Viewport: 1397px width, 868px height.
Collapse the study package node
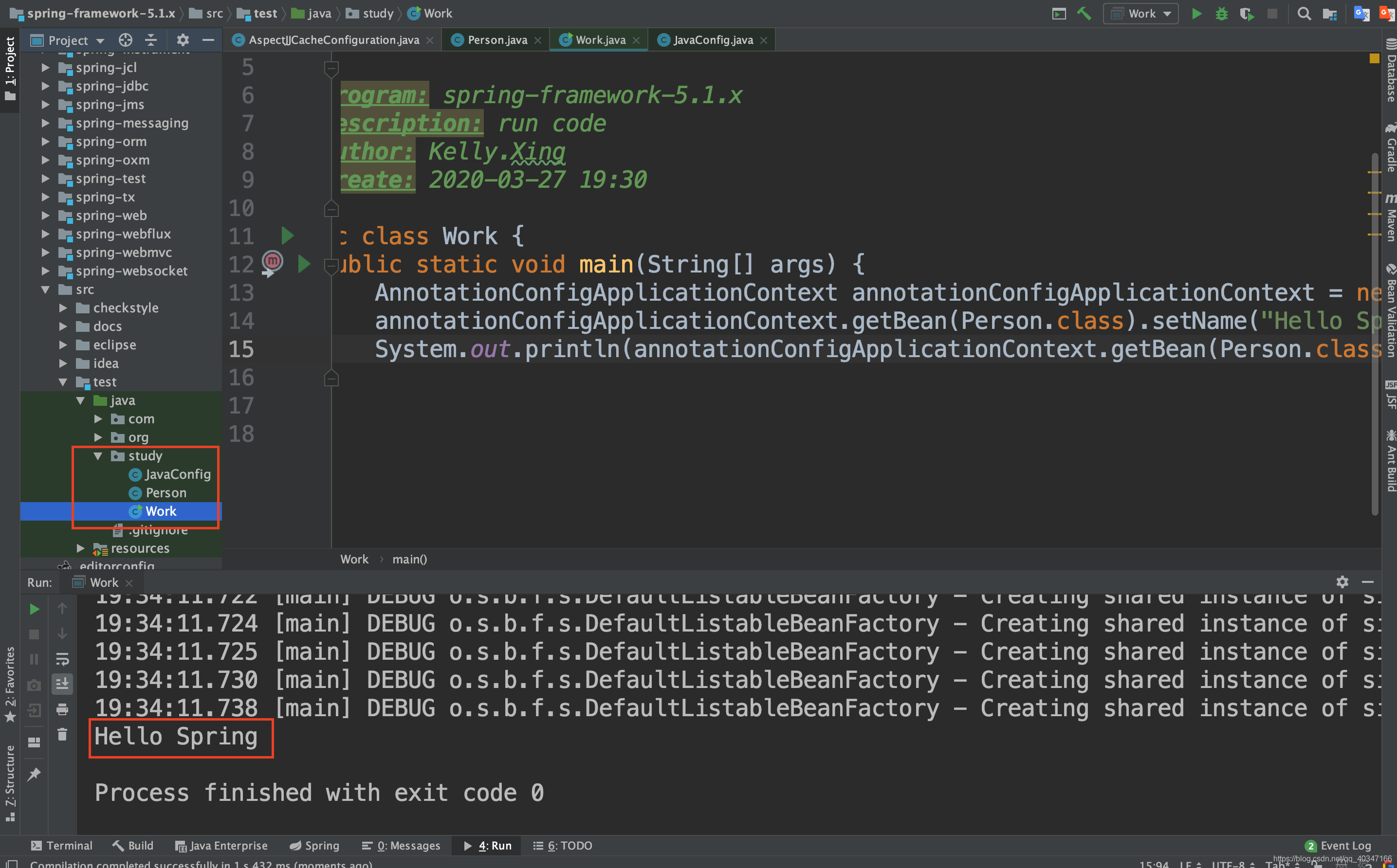[x=98, y=456]
